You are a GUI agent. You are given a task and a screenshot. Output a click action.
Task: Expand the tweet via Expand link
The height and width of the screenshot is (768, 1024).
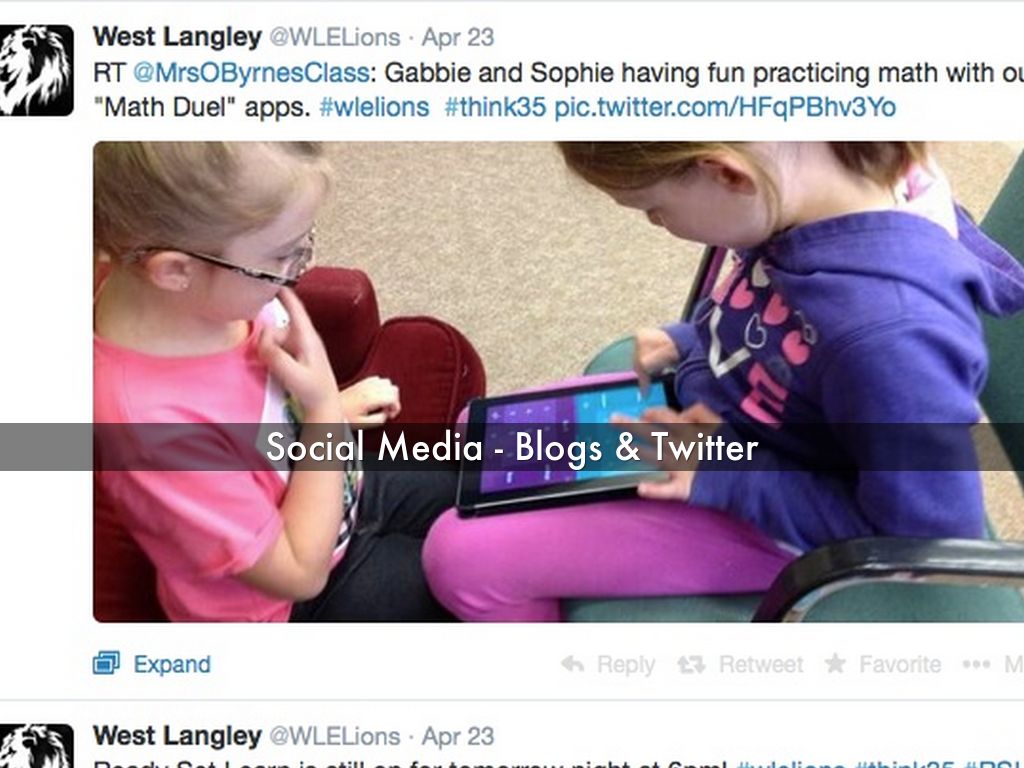click(x=172, y=664)
